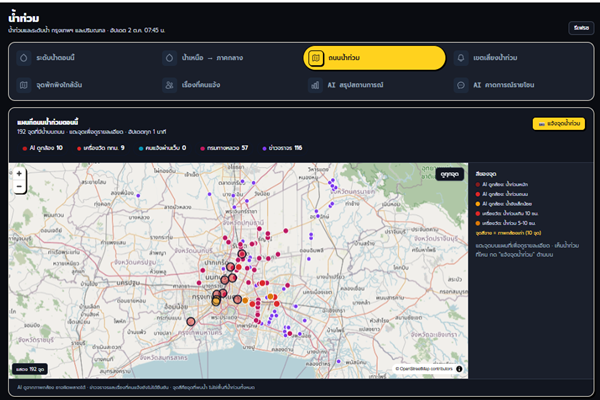Click the bell icon for เขตเสี่ยงน้ำท่วม
600x400 pixels.
coord(461,58)
